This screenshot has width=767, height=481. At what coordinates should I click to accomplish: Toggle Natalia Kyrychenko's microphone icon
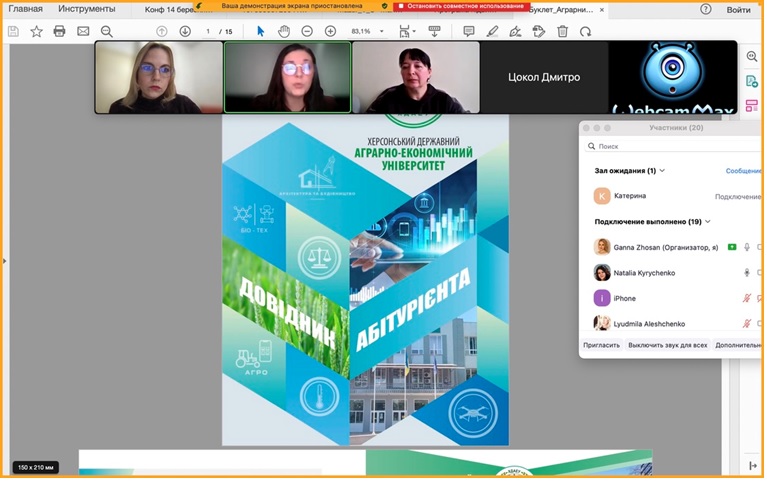coord(746,273)
